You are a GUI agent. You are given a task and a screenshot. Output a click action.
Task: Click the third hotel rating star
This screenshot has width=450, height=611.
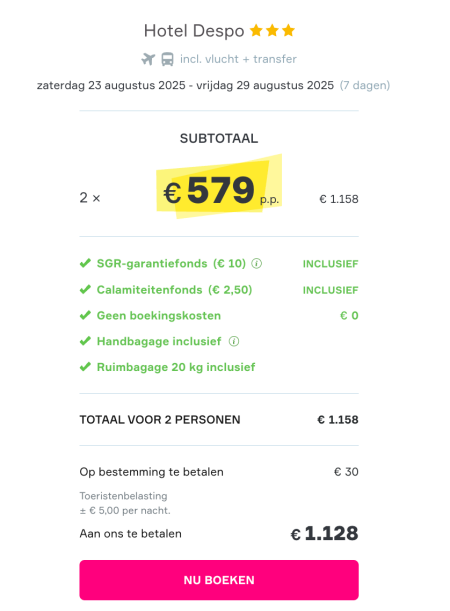point(288,30)
